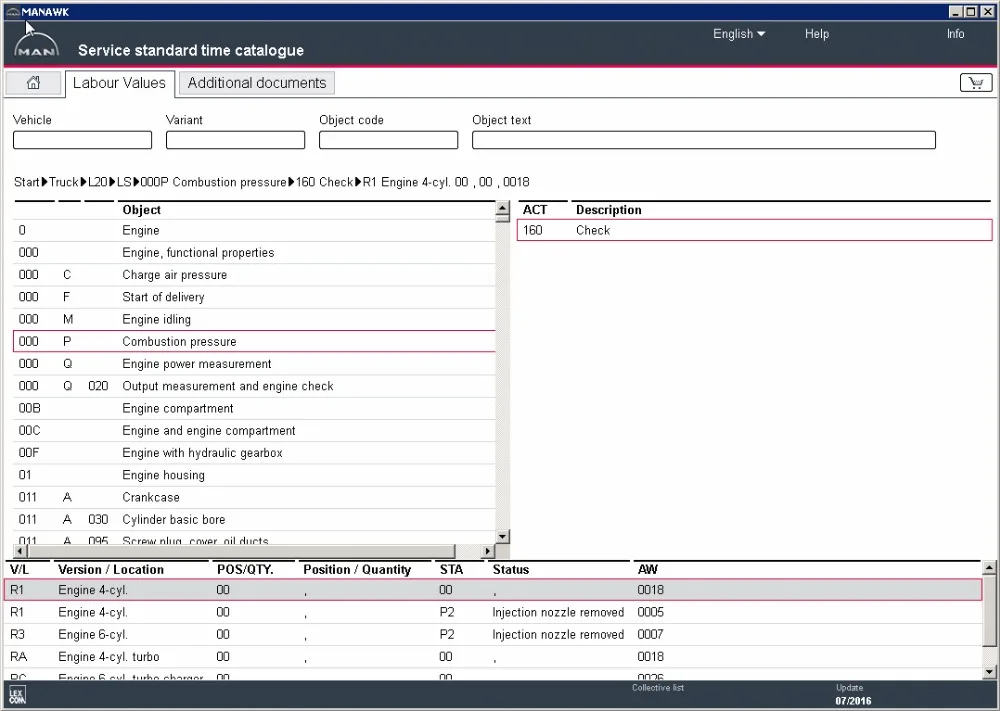This screenshot has width=1000, height=711.
Task: Select the Engine object row
Action: 254,230
